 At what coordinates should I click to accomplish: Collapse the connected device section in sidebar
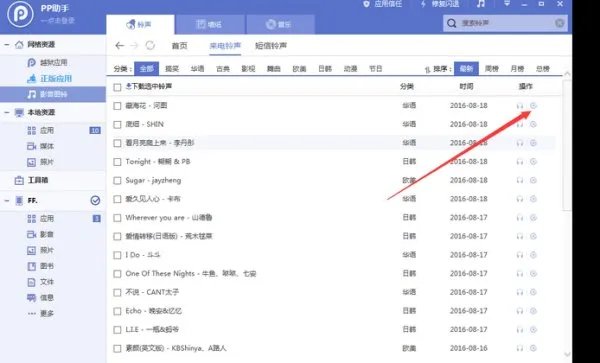pos(7,200)
